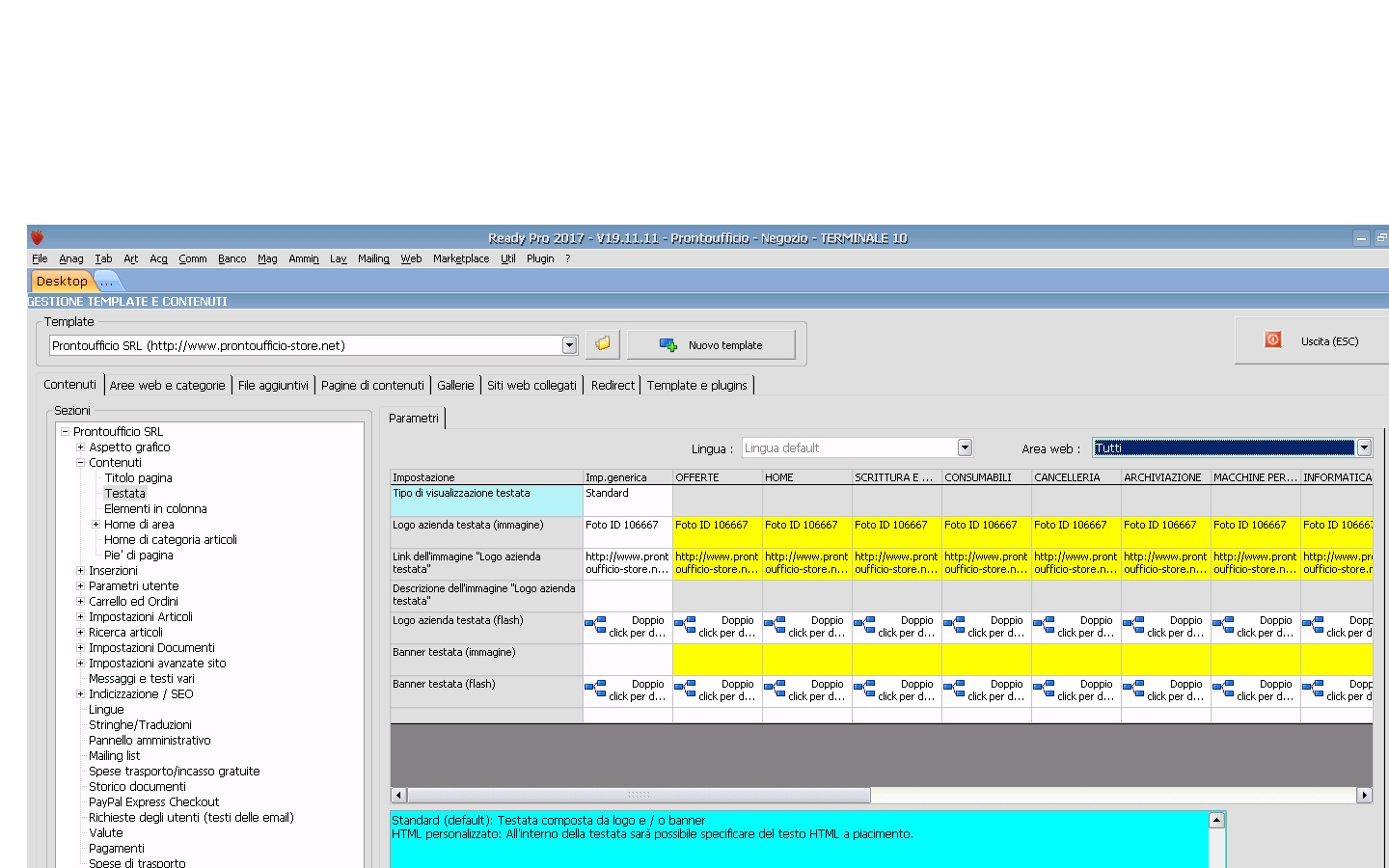
Task: Open the Lingua dropdown
Action: pos(965,448)
